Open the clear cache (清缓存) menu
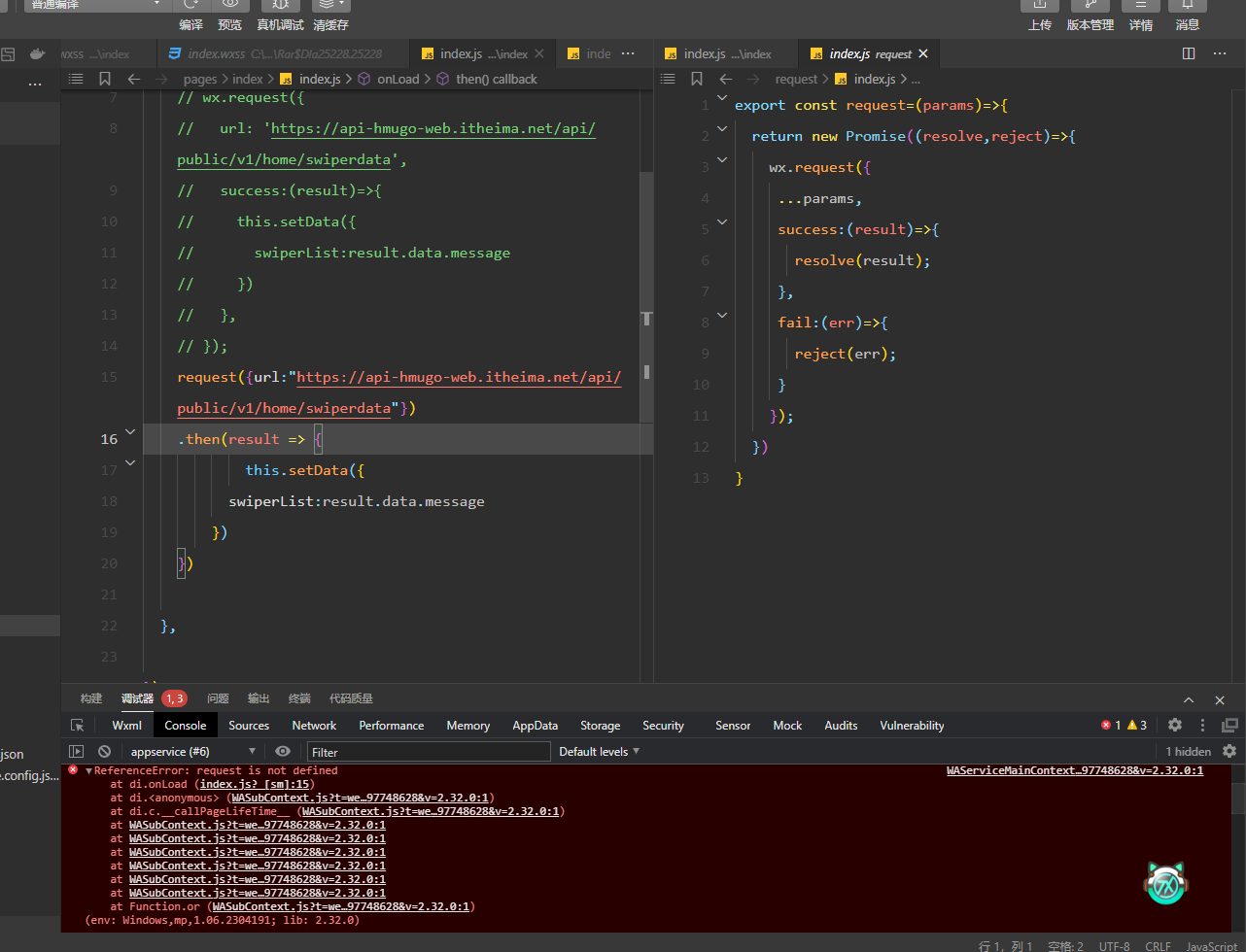This screenshot has height=952, width=1246. [x=330, y=5]
